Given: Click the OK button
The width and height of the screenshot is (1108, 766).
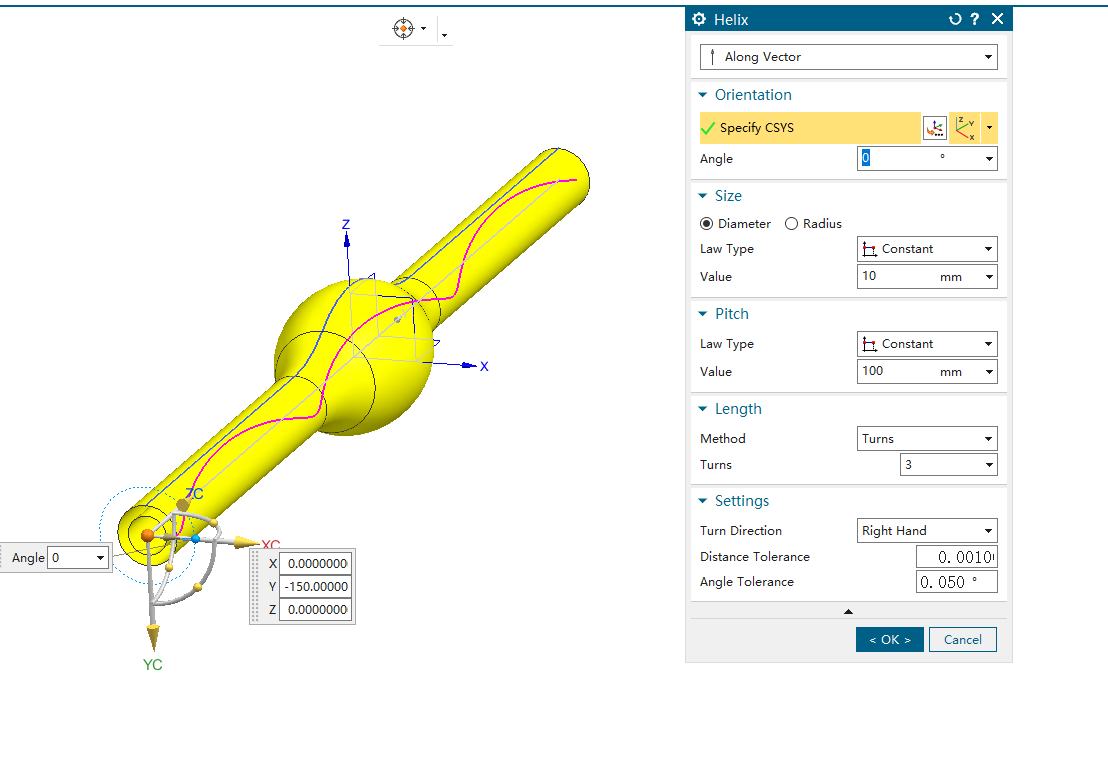Looking at the screenshot, I should 890,640.
